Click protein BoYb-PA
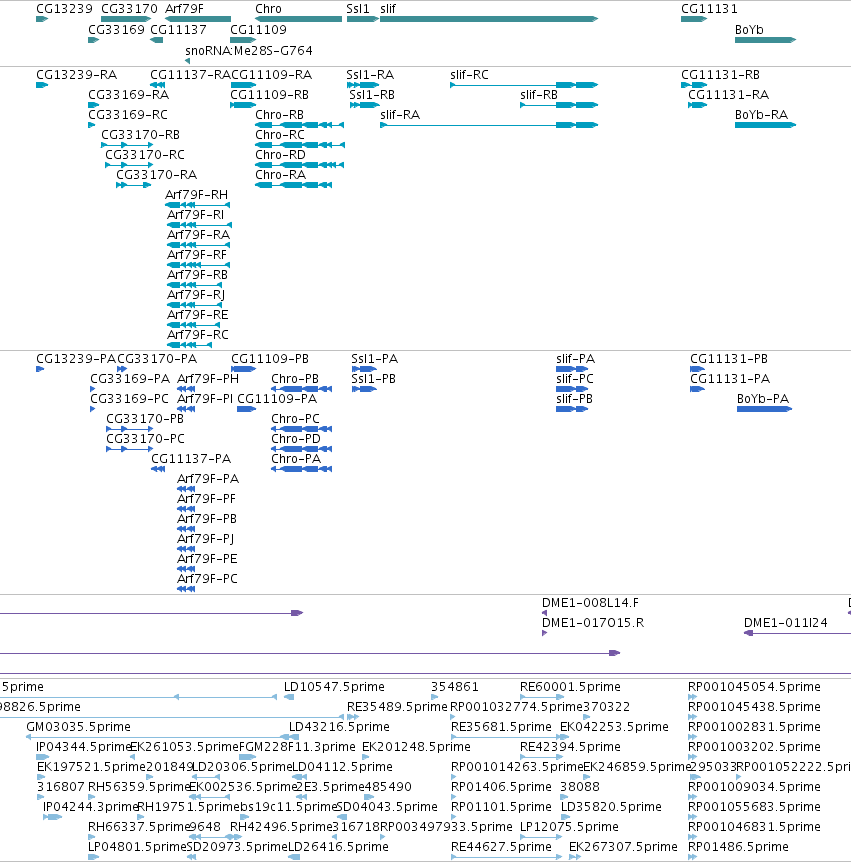The image size is (851, 862). click(x=765, y=409)
